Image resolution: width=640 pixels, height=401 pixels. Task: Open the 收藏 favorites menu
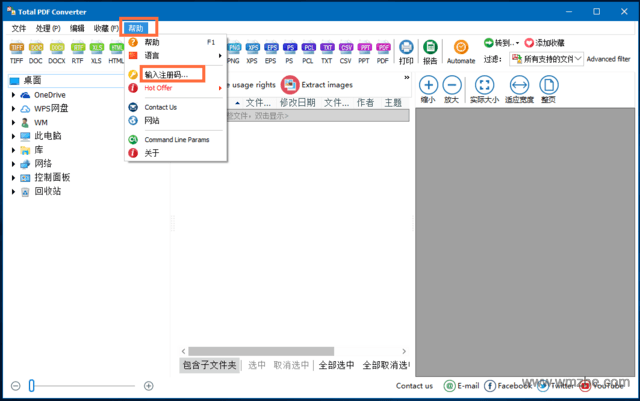click(x=106, y=28)
